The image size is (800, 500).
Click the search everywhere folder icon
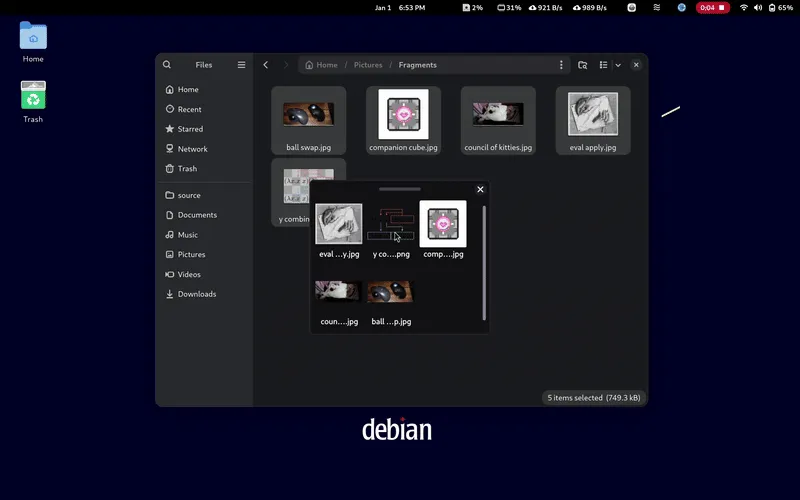[x=583, y=65]
